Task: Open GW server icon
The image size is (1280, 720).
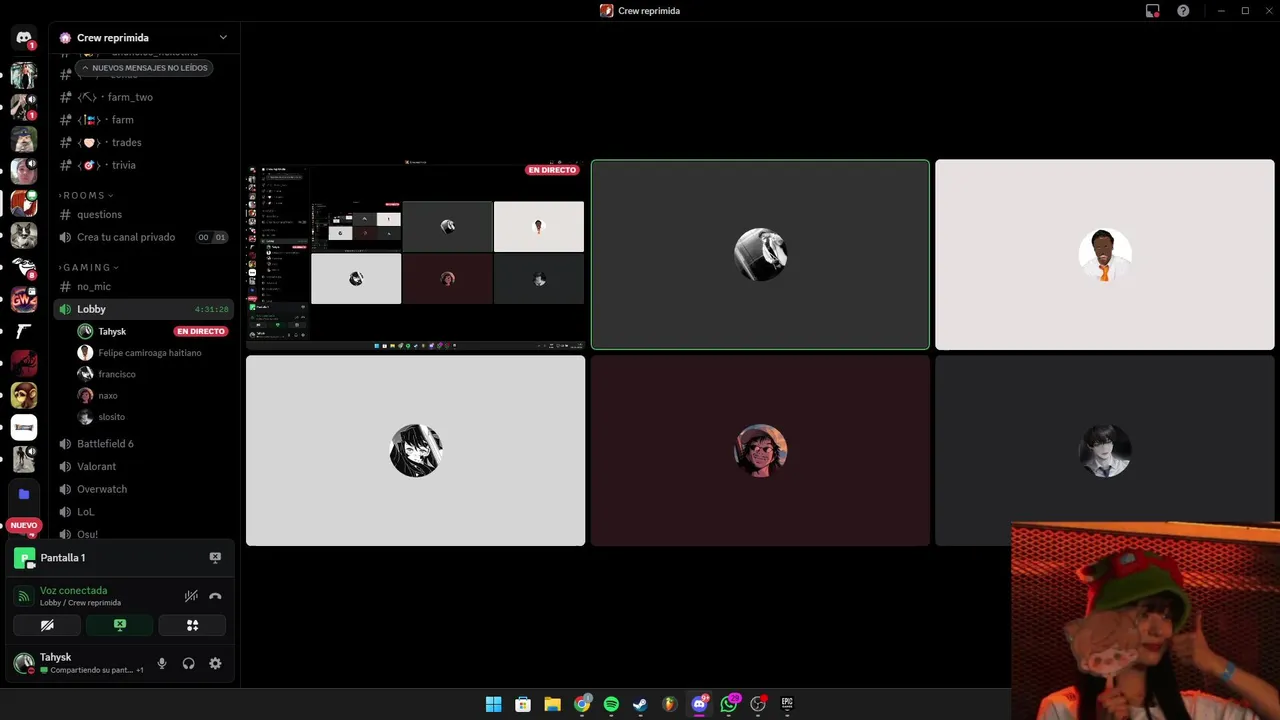Action: click(24, 299)
